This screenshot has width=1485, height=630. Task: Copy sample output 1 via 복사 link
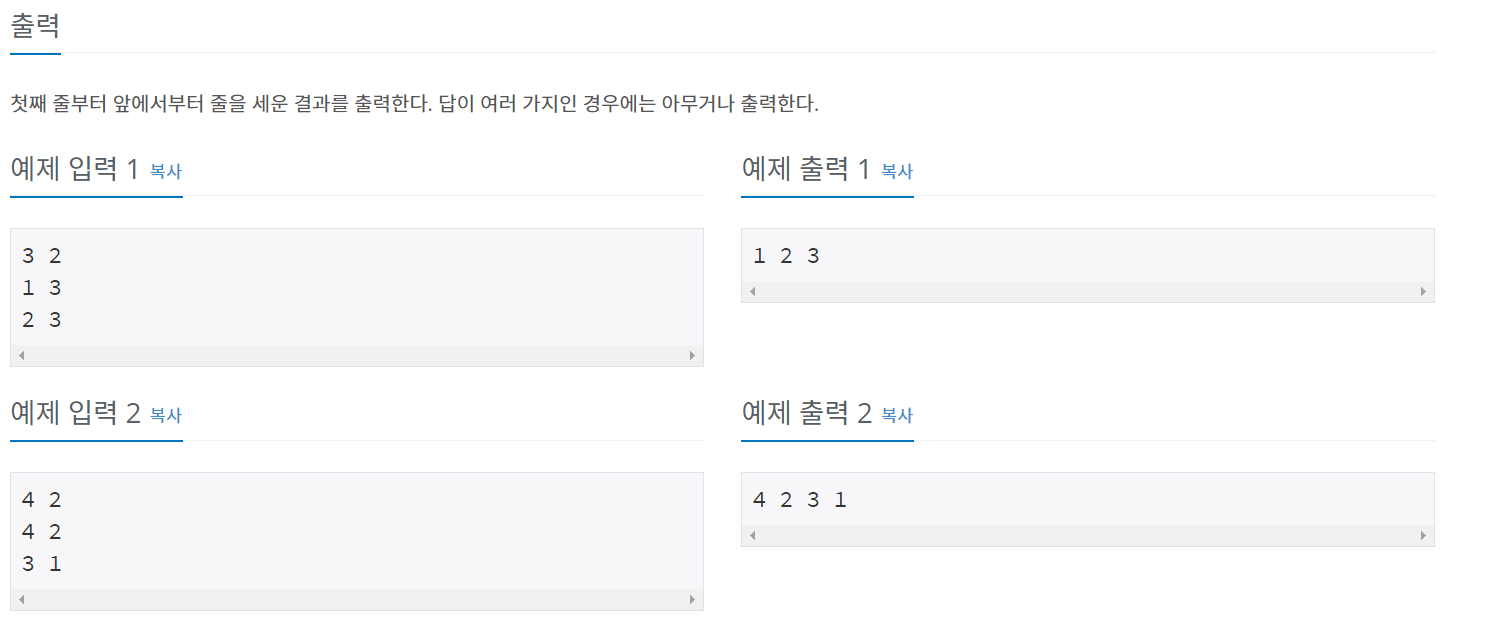coord(897,171)
